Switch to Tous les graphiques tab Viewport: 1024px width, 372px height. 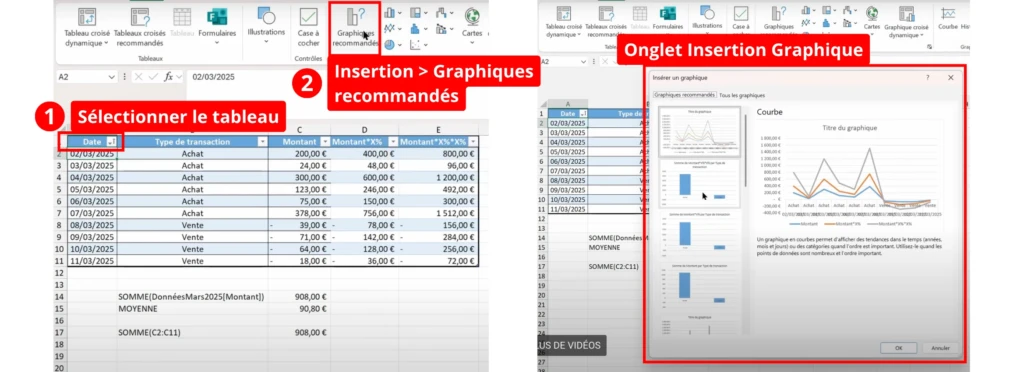click(742, 95)
